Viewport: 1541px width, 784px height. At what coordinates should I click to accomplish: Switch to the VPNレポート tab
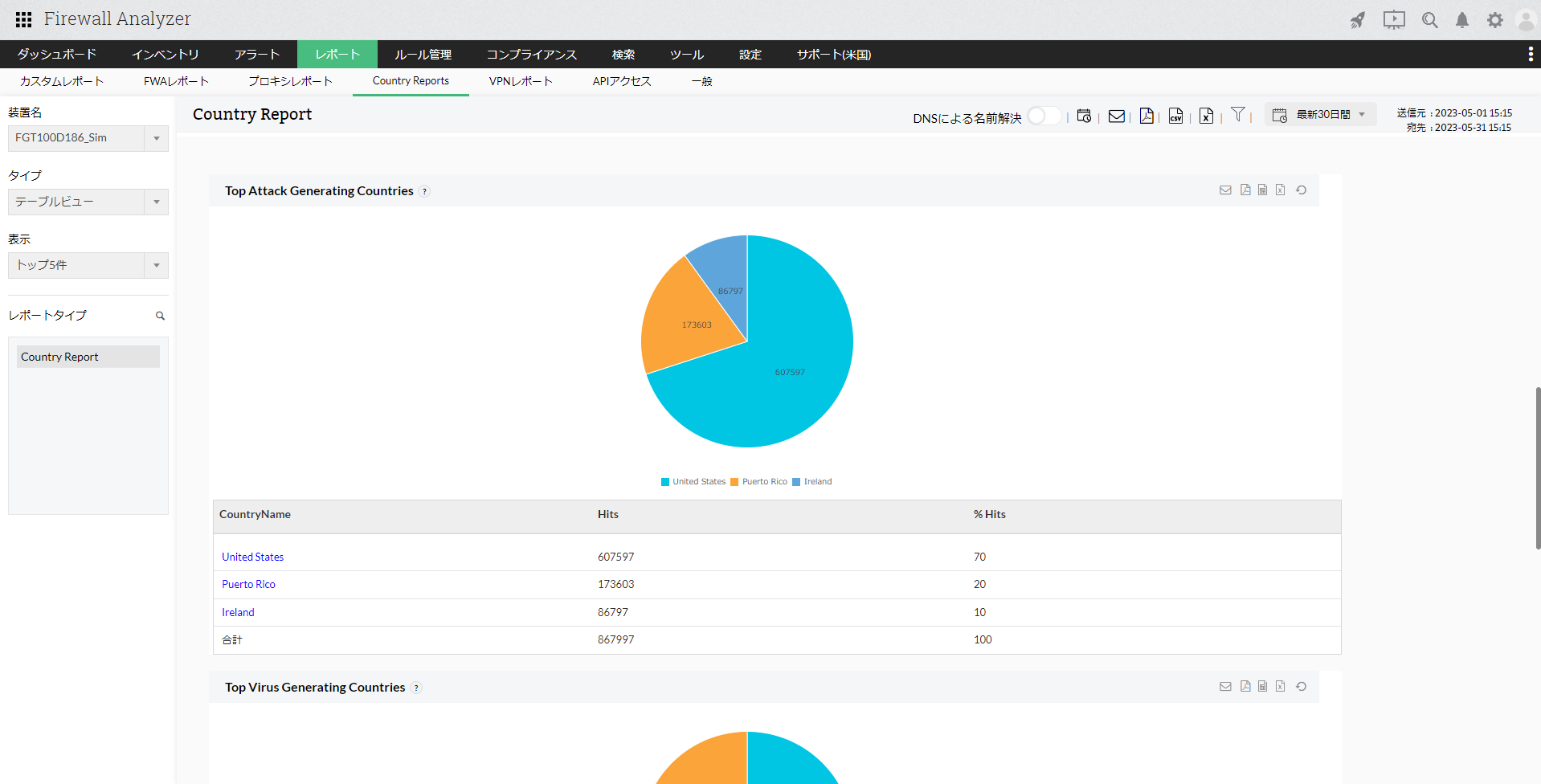pyautogui.click(x=521, y=81)
